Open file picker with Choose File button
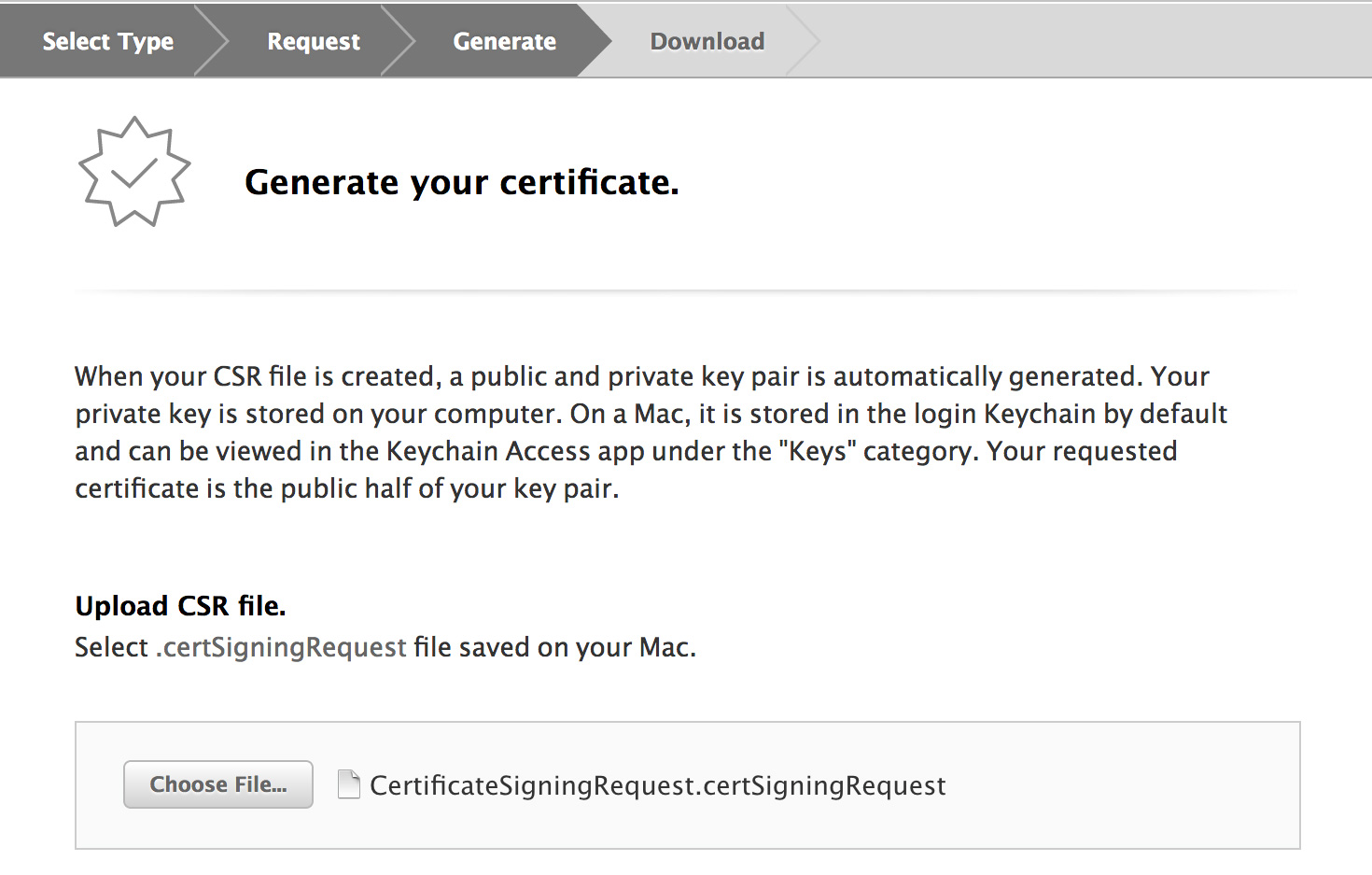The width and height of the screenshot is (1372, 875). (218, 784)
